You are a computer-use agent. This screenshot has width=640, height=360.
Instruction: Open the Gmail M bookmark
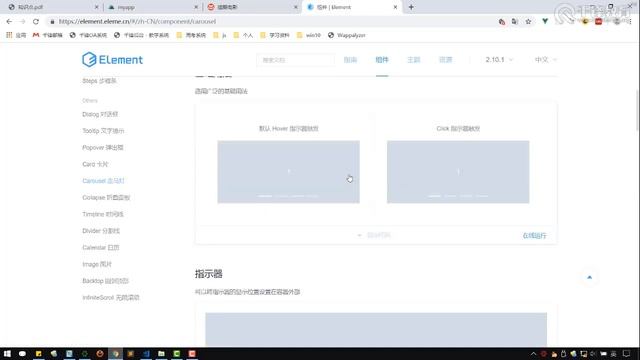coord(47,35)
